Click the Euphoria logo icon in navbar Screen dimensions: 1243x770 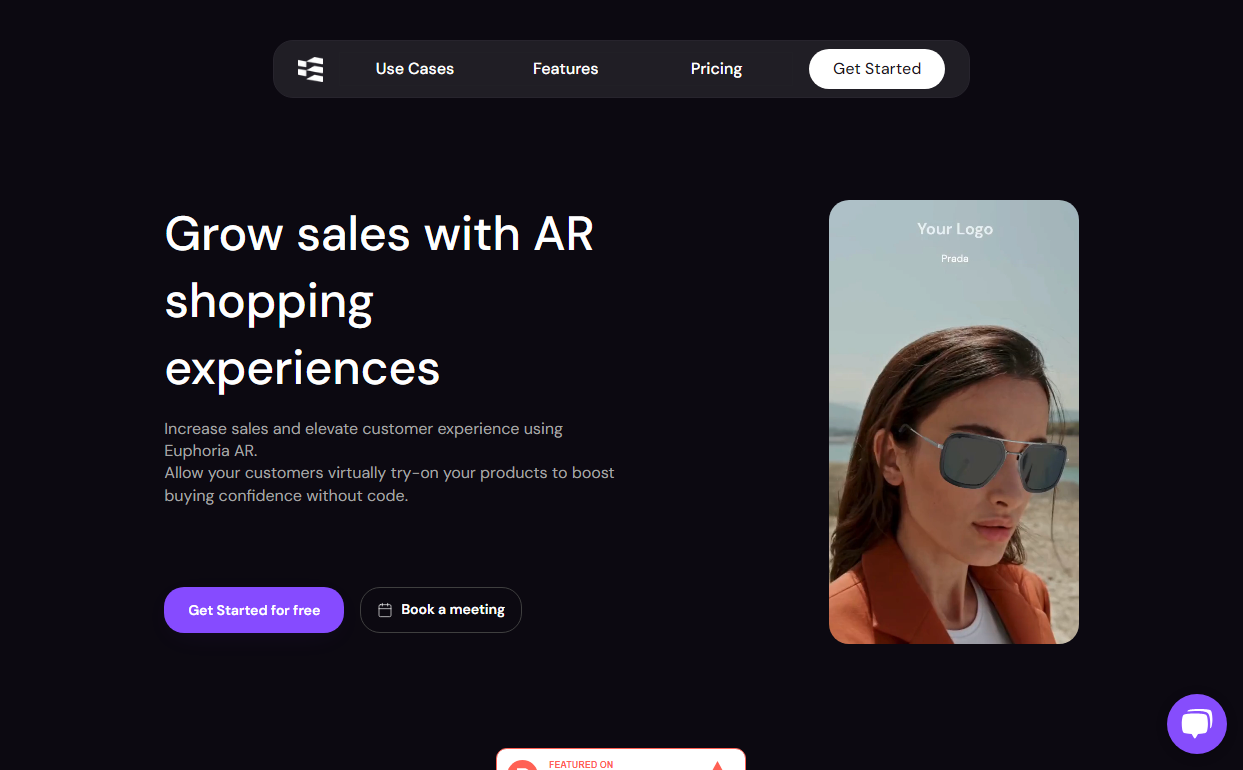click(310, 69)
